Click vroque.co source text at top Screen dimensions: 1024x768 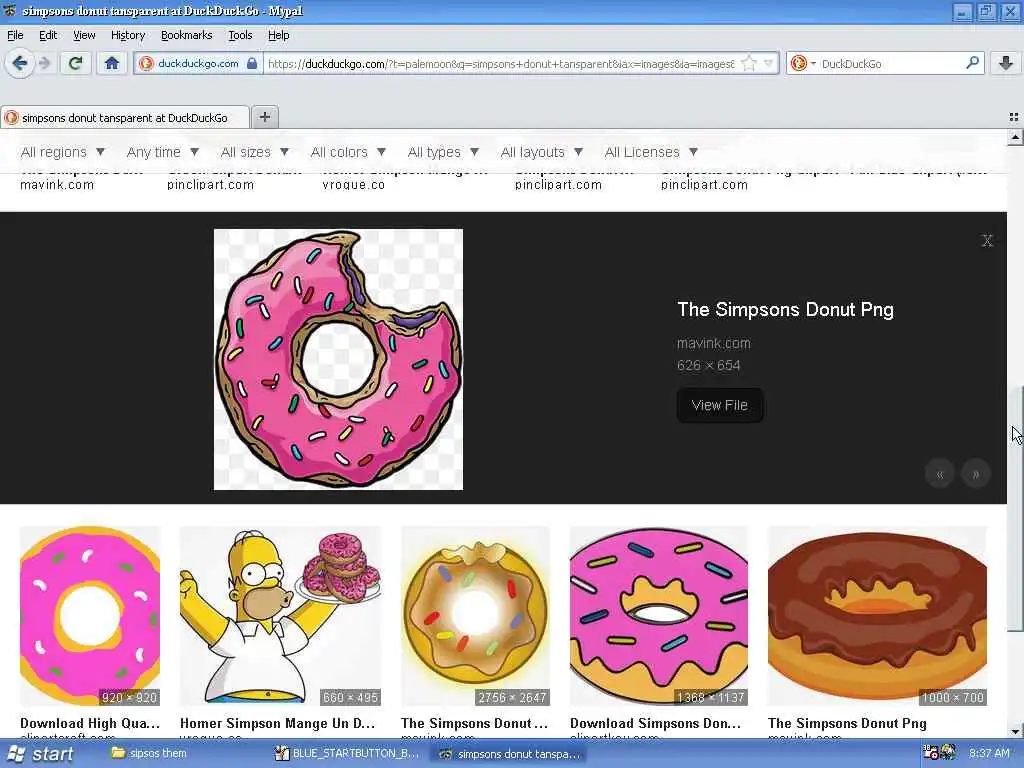[x=353, y=185]
